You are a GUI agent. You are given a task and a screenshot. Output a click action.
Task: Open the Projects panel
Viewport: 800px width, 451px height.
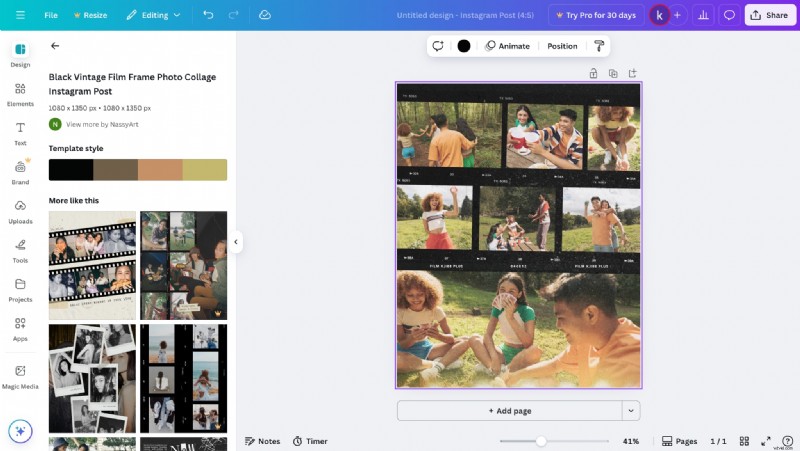(x=20, y=290)
